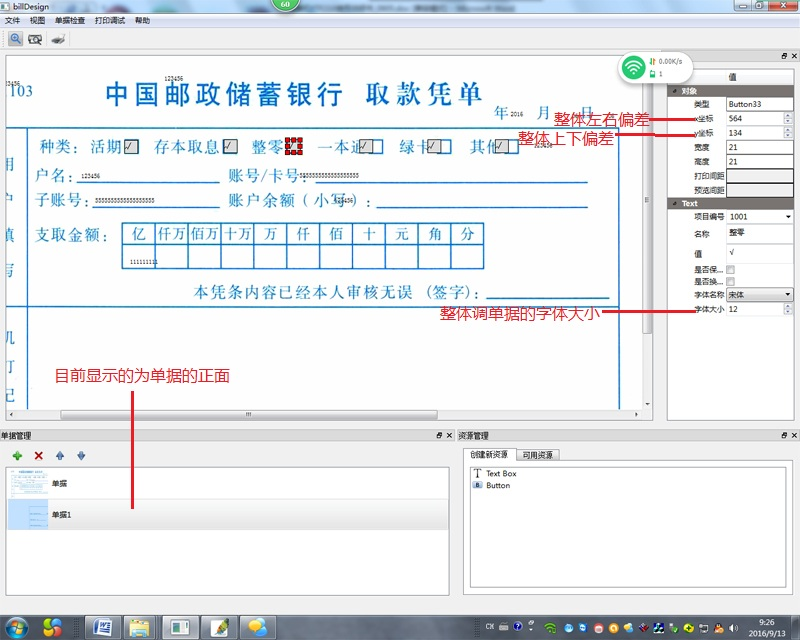Image resolution: width=800 pixels, height=640 pixels.
Task: Click the blue down arrow icon
Action: click(x=81, y=455)
